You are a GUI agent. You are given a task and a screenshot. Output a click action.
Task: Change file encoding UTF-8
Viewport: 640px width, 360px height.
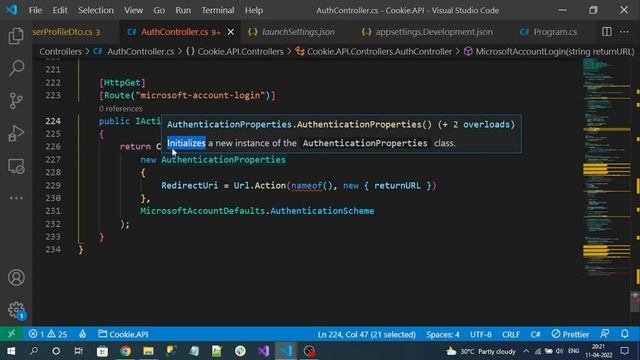480,334
